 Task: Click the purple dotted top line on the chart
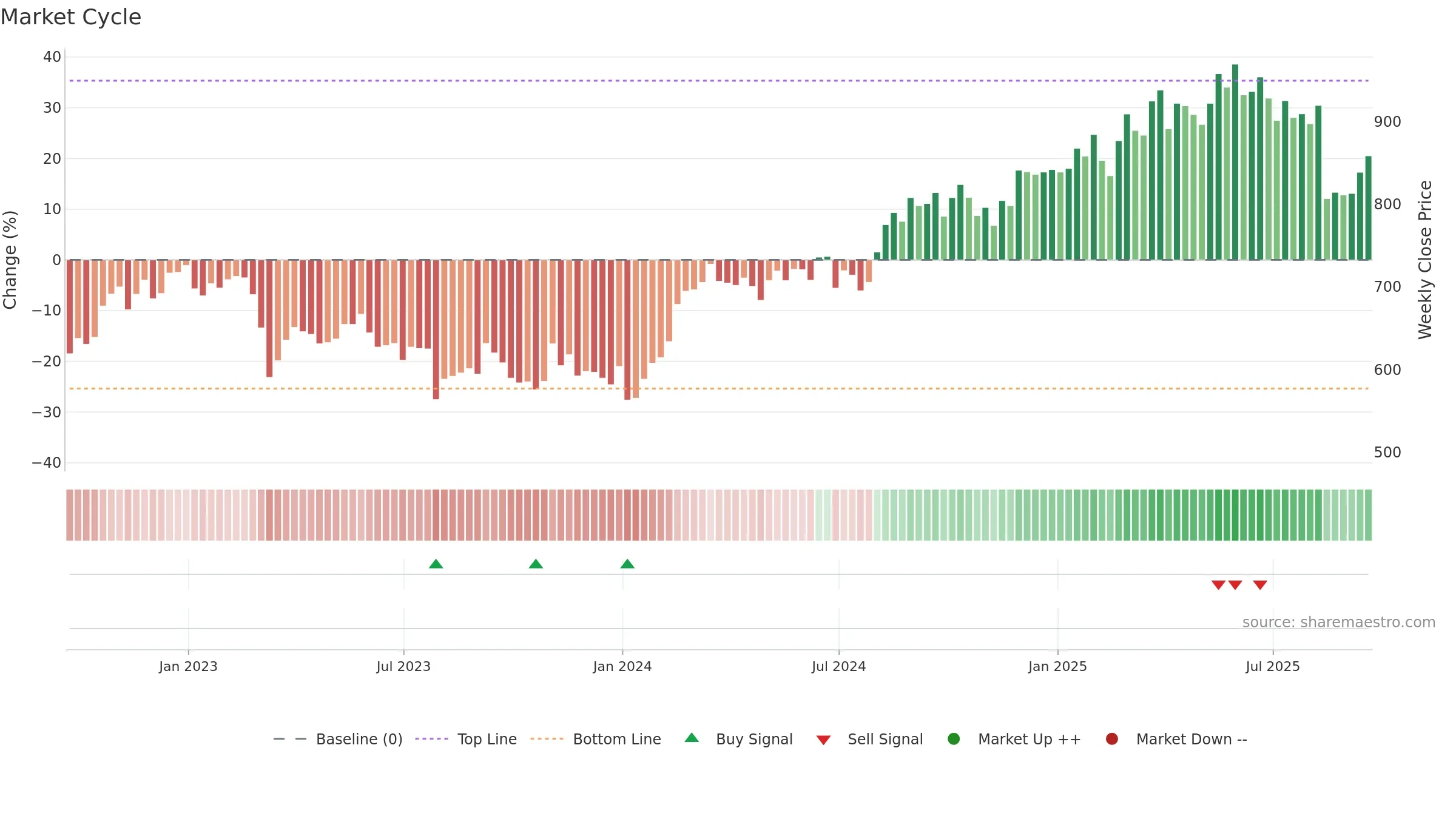point(719,81)
